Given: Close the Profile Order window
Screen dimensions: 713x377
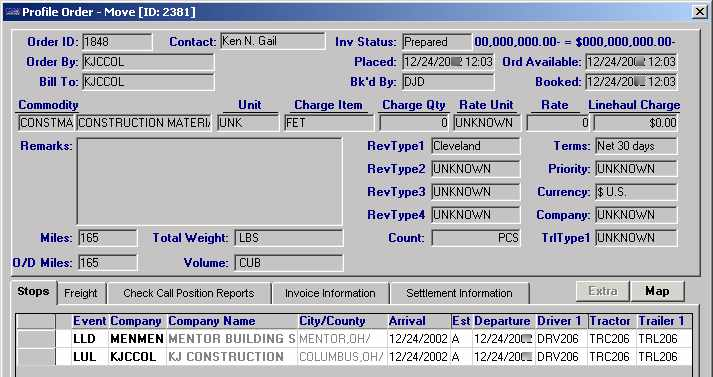Looking at the screenshot, I should [x=700, y=12].
